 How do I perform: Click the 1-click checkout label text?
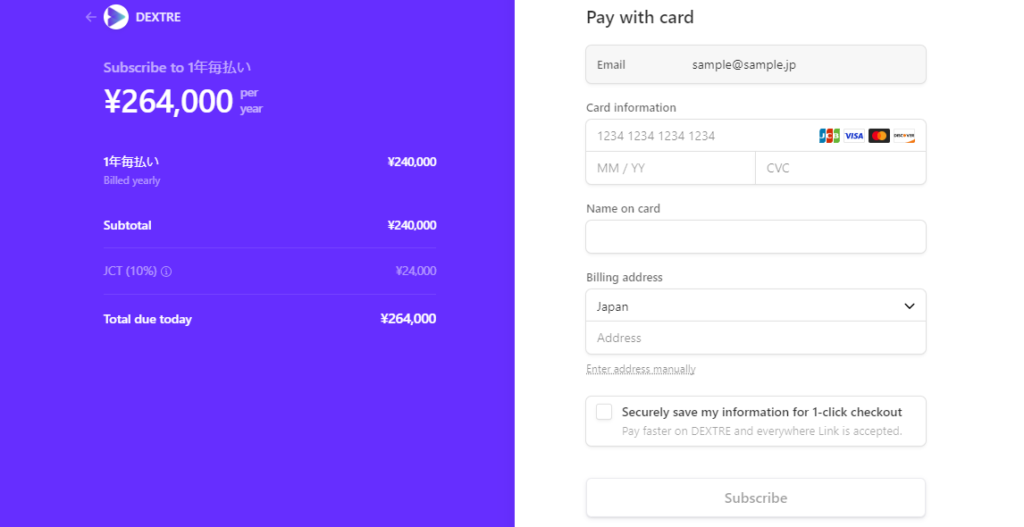point(761,412)
